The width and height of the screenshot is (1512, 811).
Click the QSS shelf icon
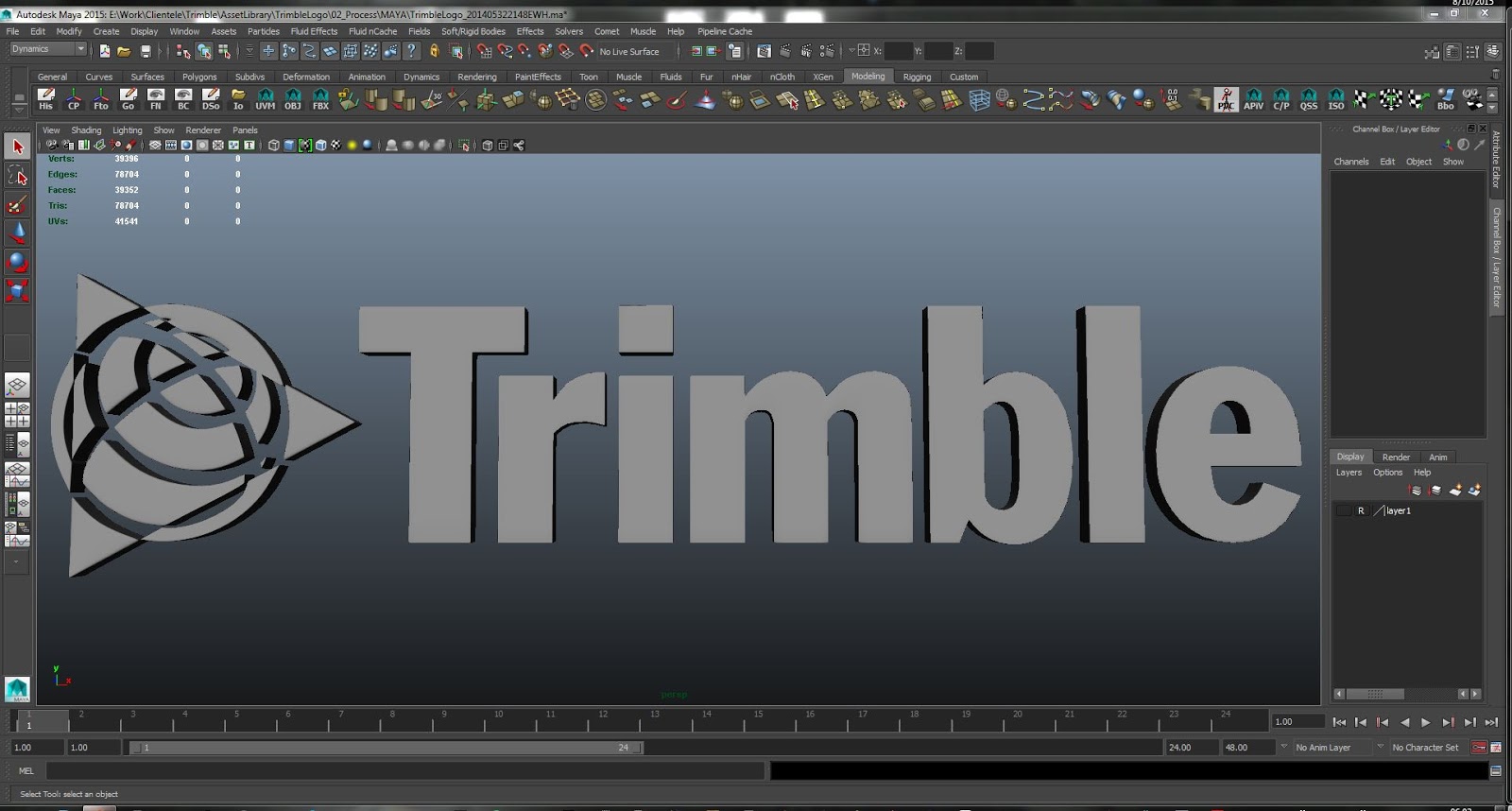coord(1308,99)
